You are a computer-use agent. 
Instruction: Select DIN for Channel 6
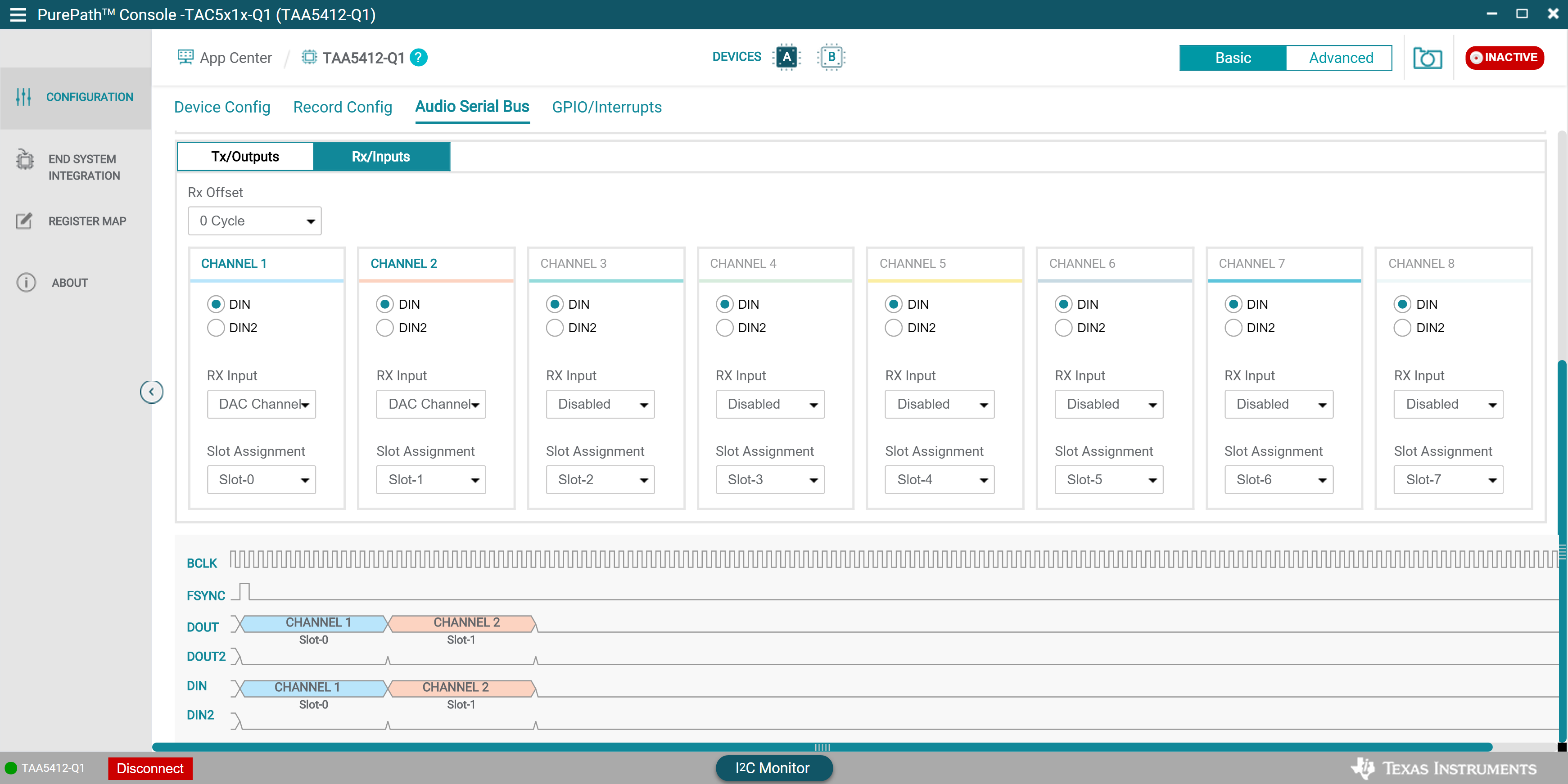point(1063,304)
